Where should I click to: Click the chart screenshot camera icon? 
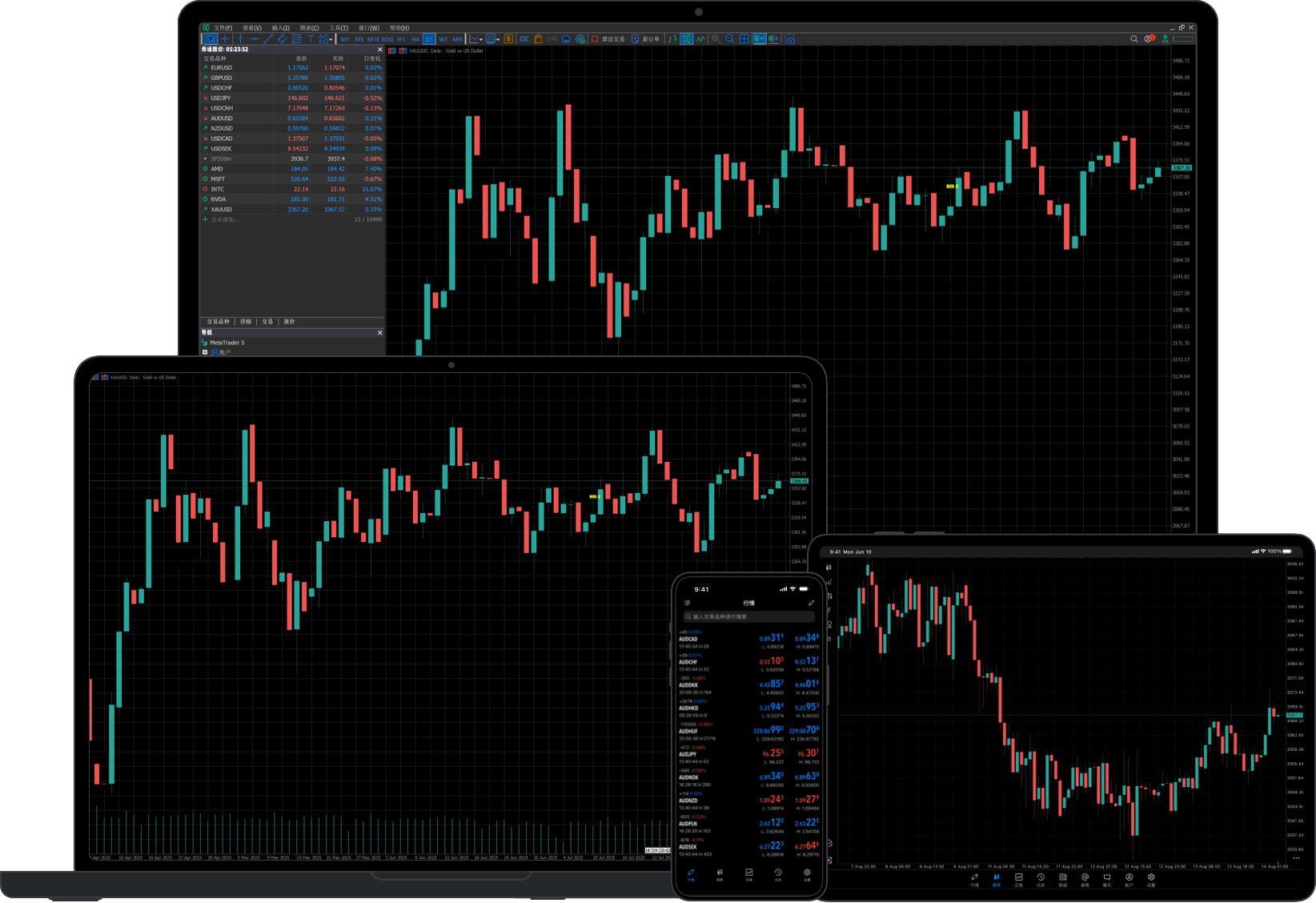[x=790, y=39]
